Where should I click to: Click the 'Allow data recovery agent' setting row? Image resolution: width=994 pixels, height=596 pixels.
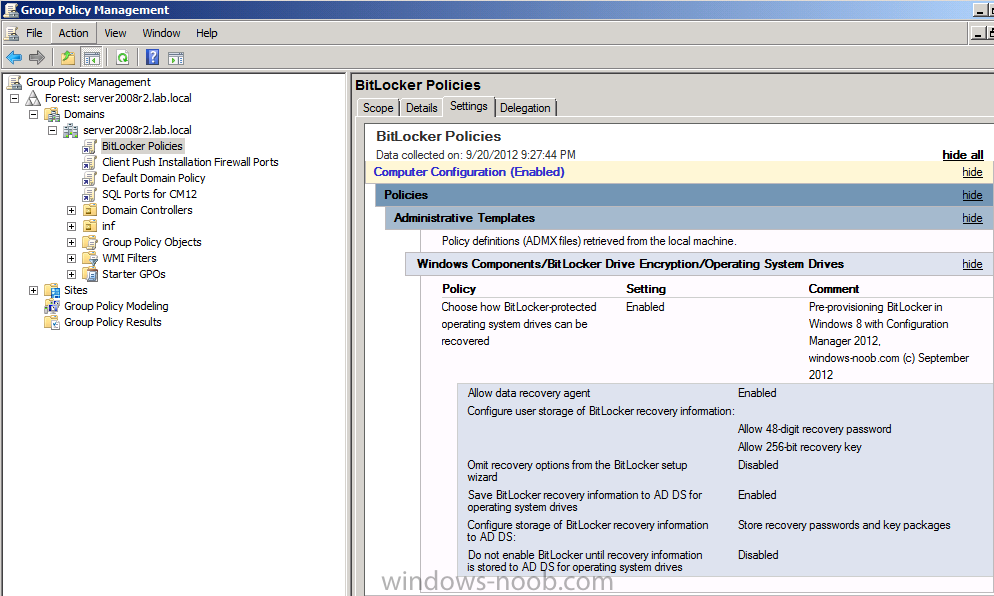coord(725,393)
